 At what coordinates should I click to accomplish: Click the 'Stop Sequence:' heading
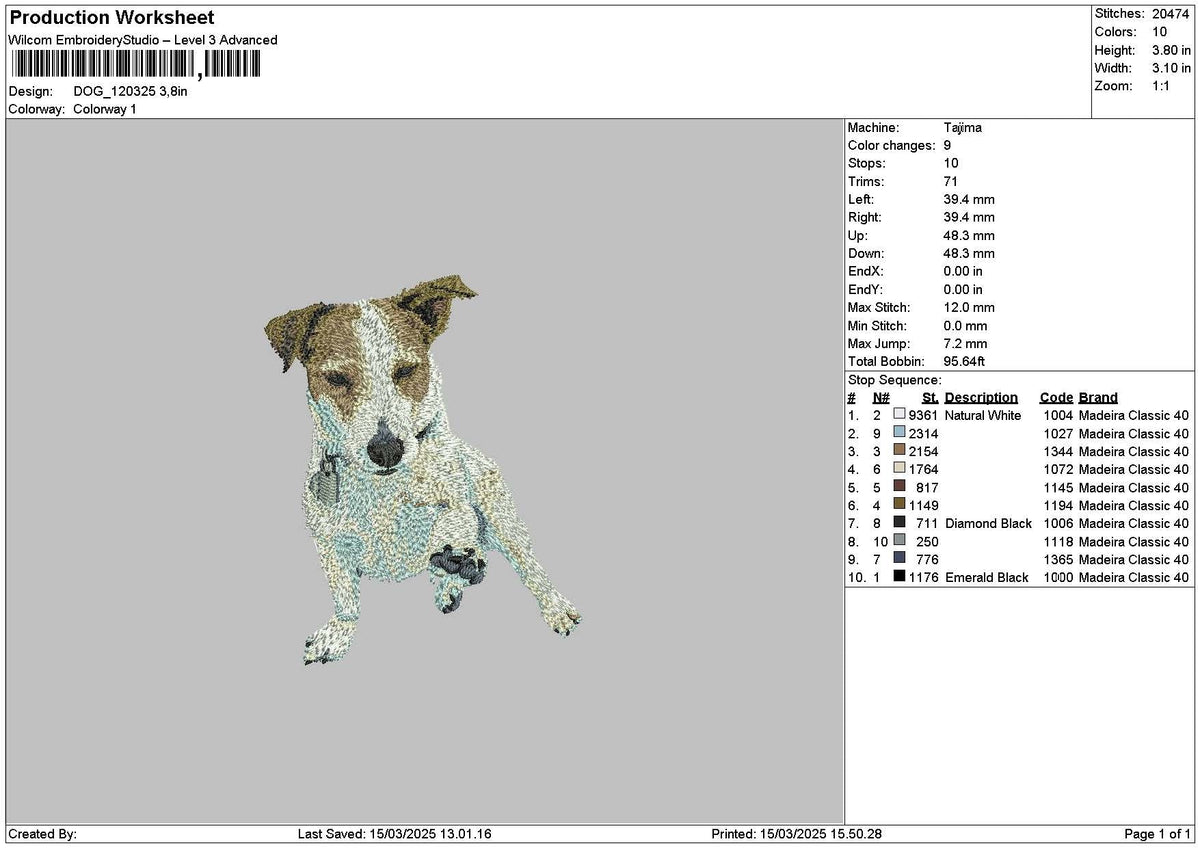point(895,381)
